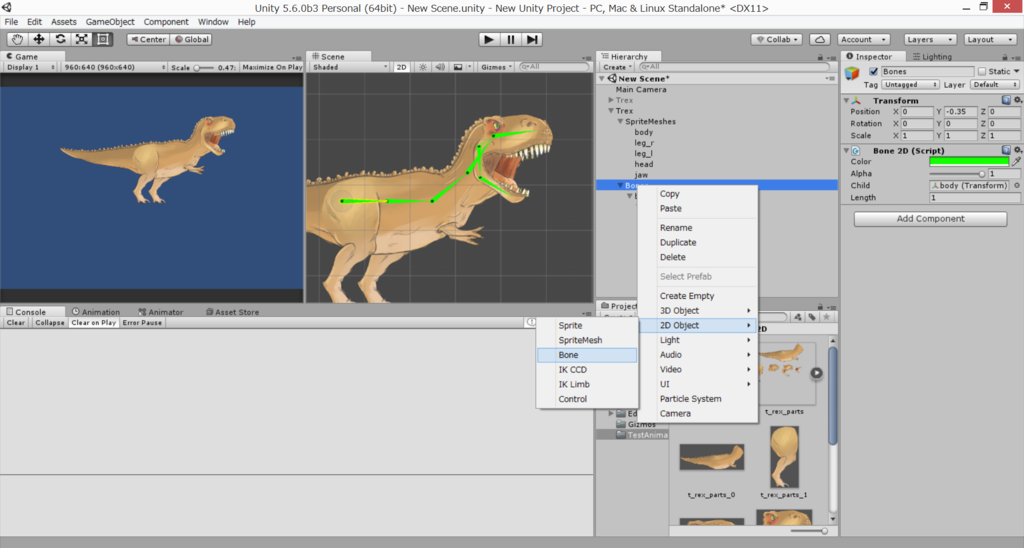Image resolution: width=1024 pixels, height=548 pixels.
Task: Uncheck the Bones active checkbox
Action: pos(873,71)
